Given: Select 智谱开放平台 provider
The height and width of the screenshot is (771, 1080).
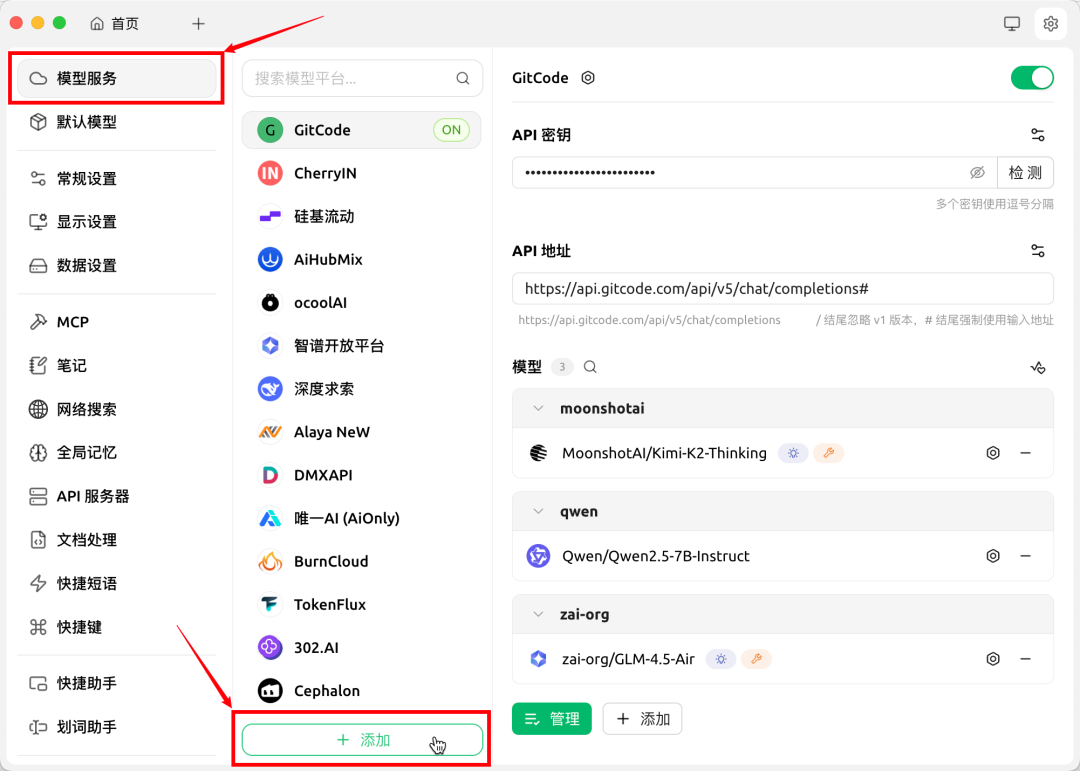Looking at the screenshot, I should 362,346.
